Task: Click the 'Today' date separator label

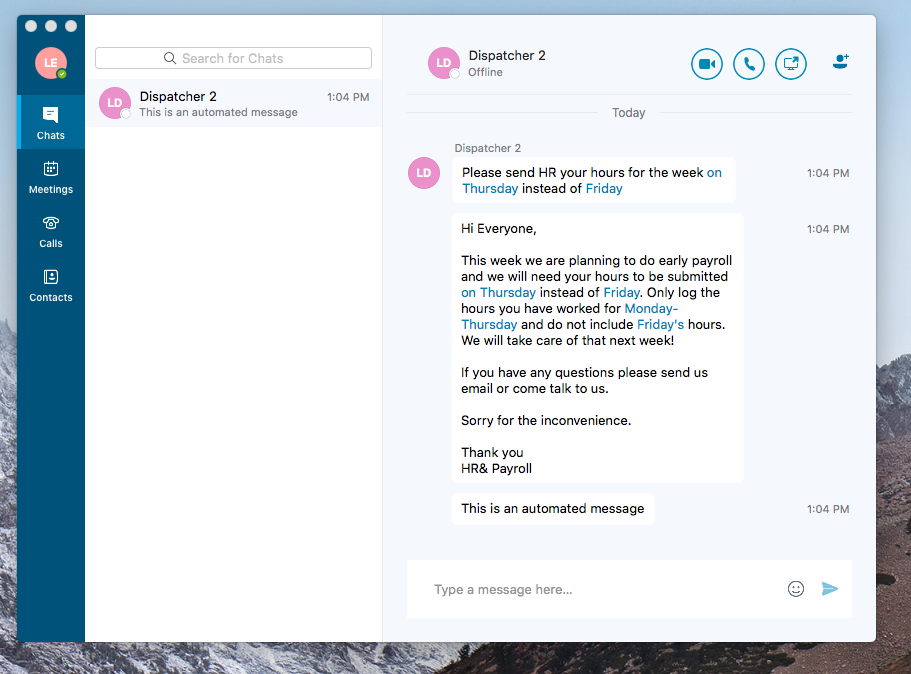Action: 628,113
